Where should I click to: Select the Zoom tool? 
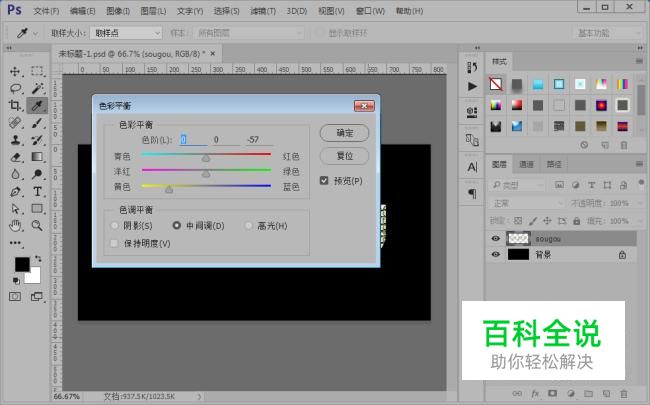37,226
